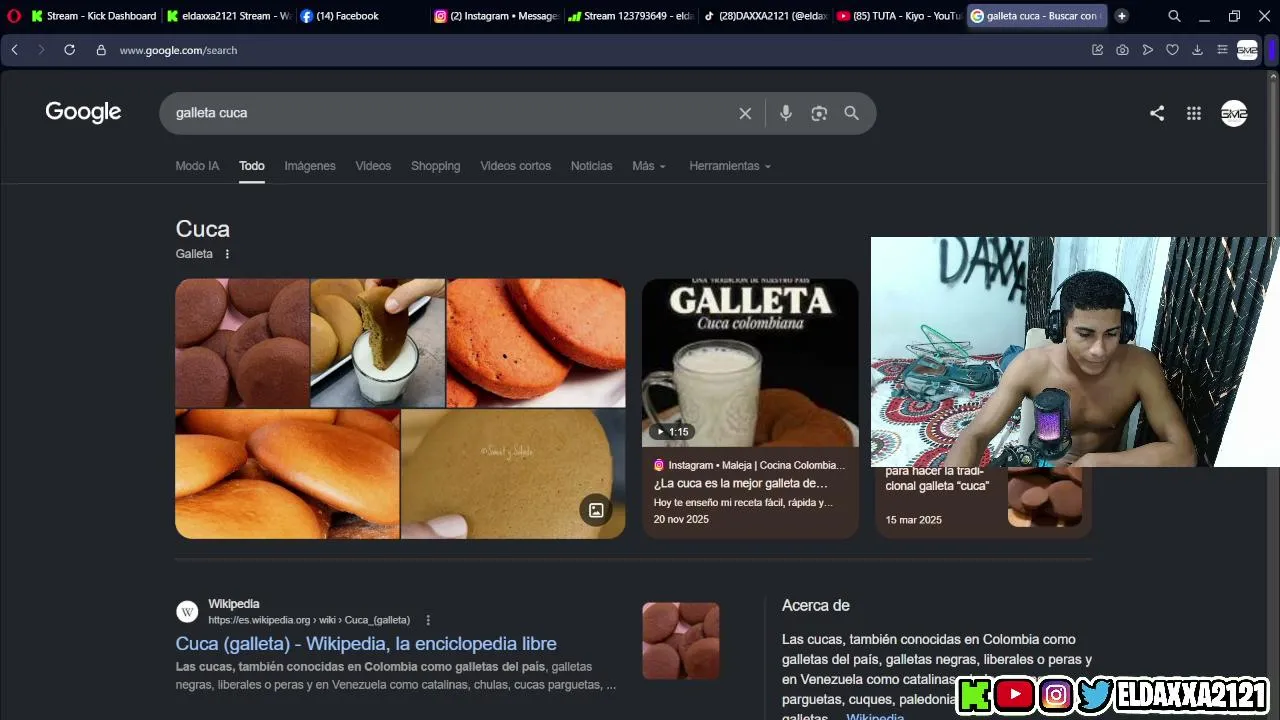Share the search results via share icon
The image size is (1280, 720).
(x=1157, y=113)
